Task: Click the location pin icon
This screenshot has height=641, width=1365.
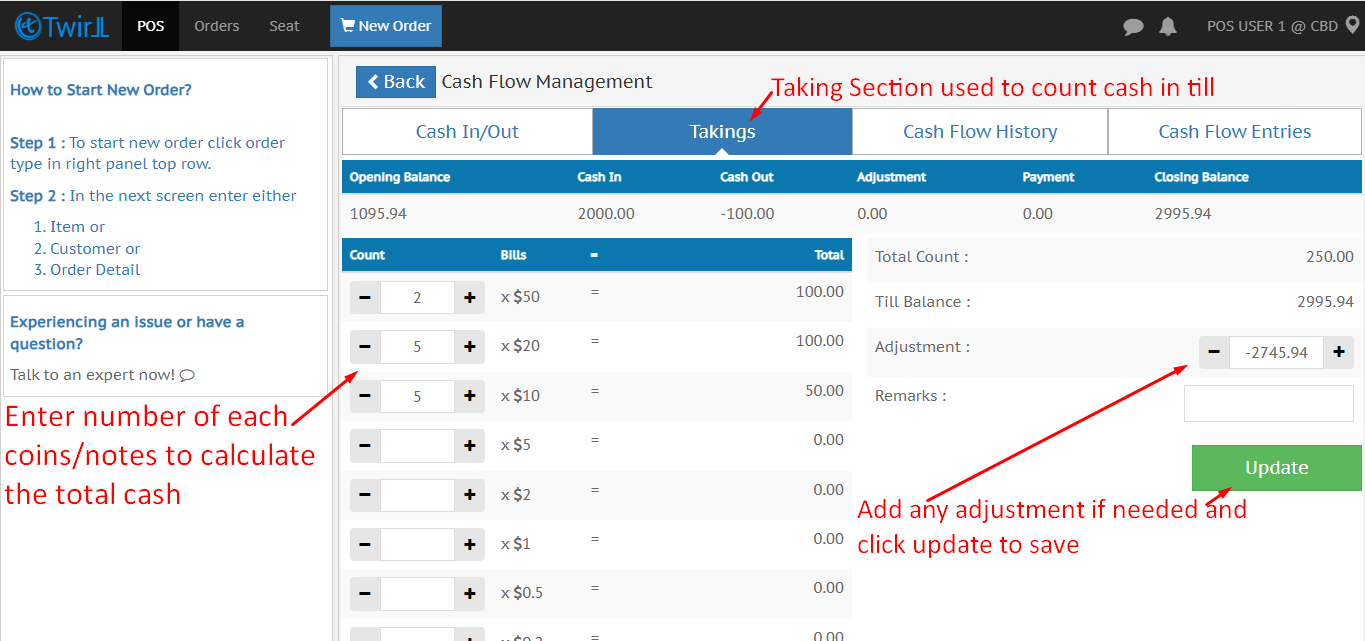Action: click(1352, 26)
